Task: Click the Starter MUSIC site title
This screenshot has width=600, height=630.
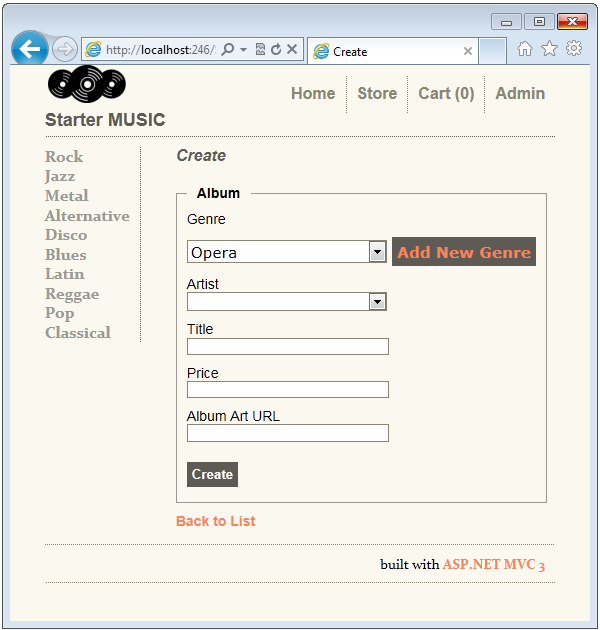Action: pos(105,120)
